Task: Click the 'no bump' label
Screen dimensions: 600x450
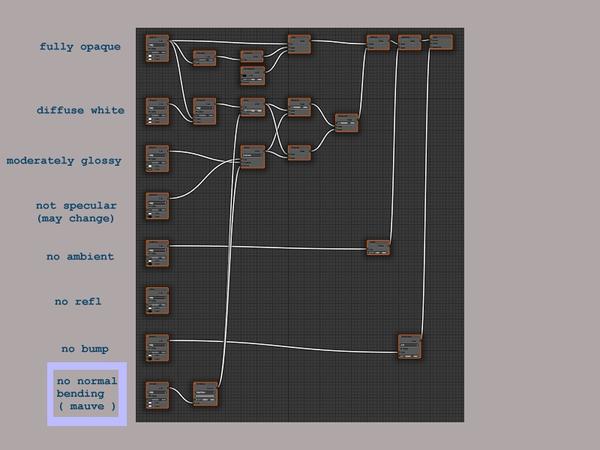Action: click(x=85, y=349)
